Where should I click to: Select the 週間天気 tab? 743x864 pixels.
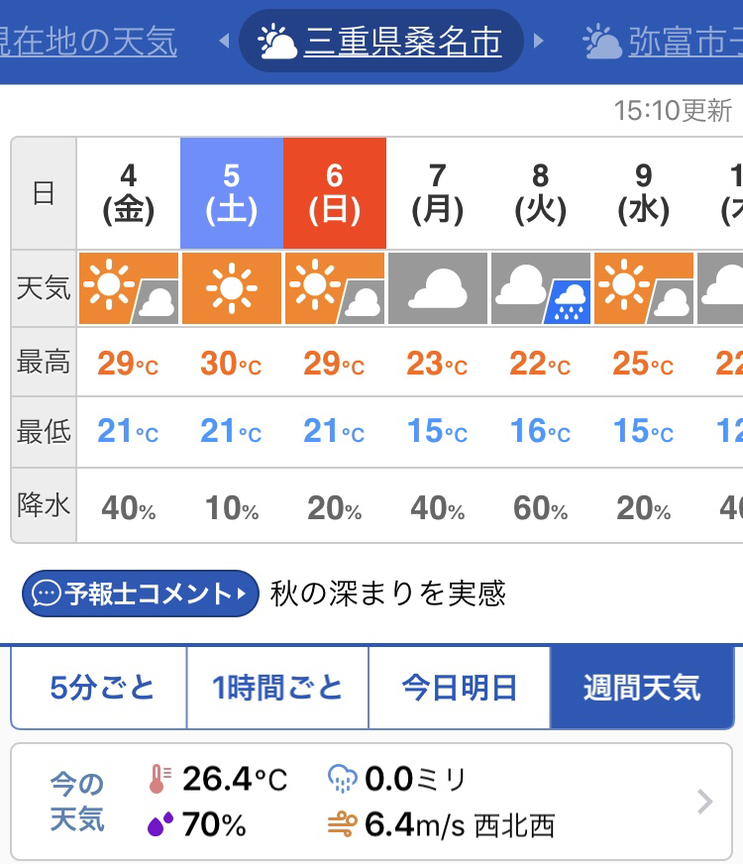click(x=641, y=688)
